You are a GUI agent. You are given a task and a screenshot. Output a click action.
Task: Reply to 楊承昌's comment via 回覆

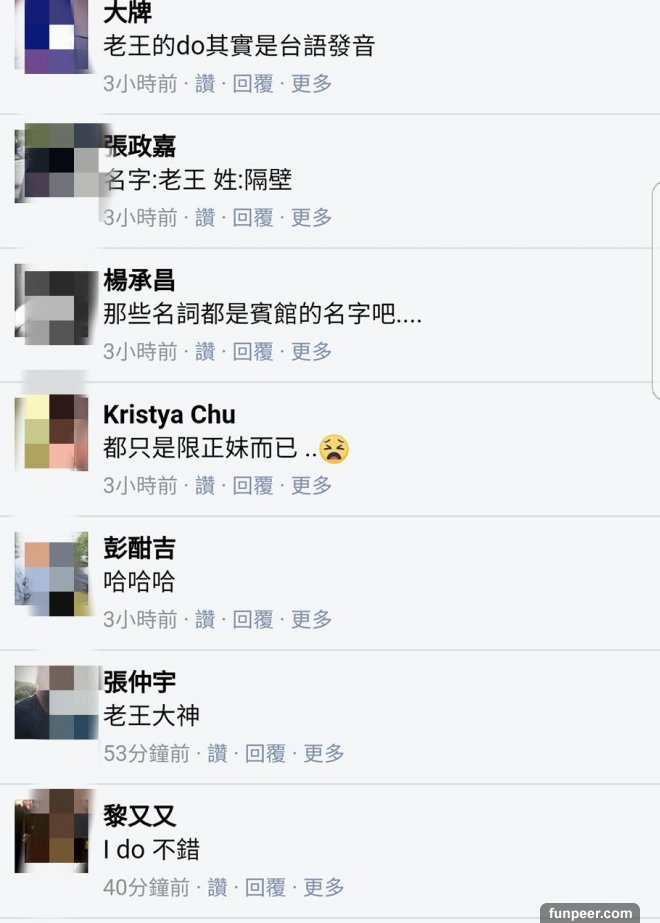[x=253, y=352]
